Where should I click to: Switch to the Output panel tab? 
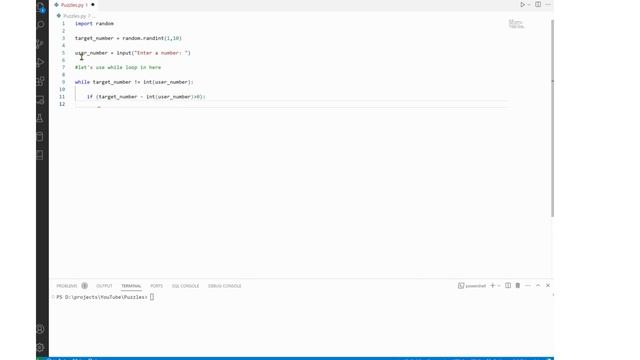[104, 286]
